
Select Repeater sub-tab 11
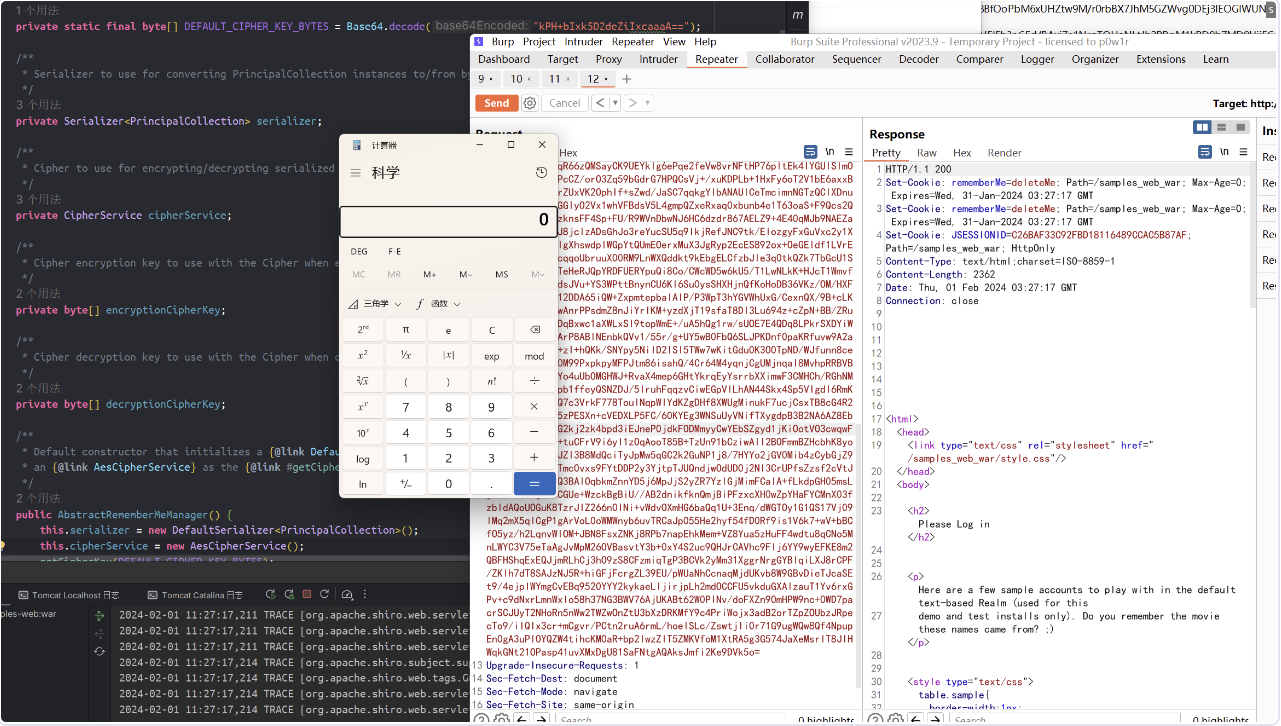click(x=559, y=79)
